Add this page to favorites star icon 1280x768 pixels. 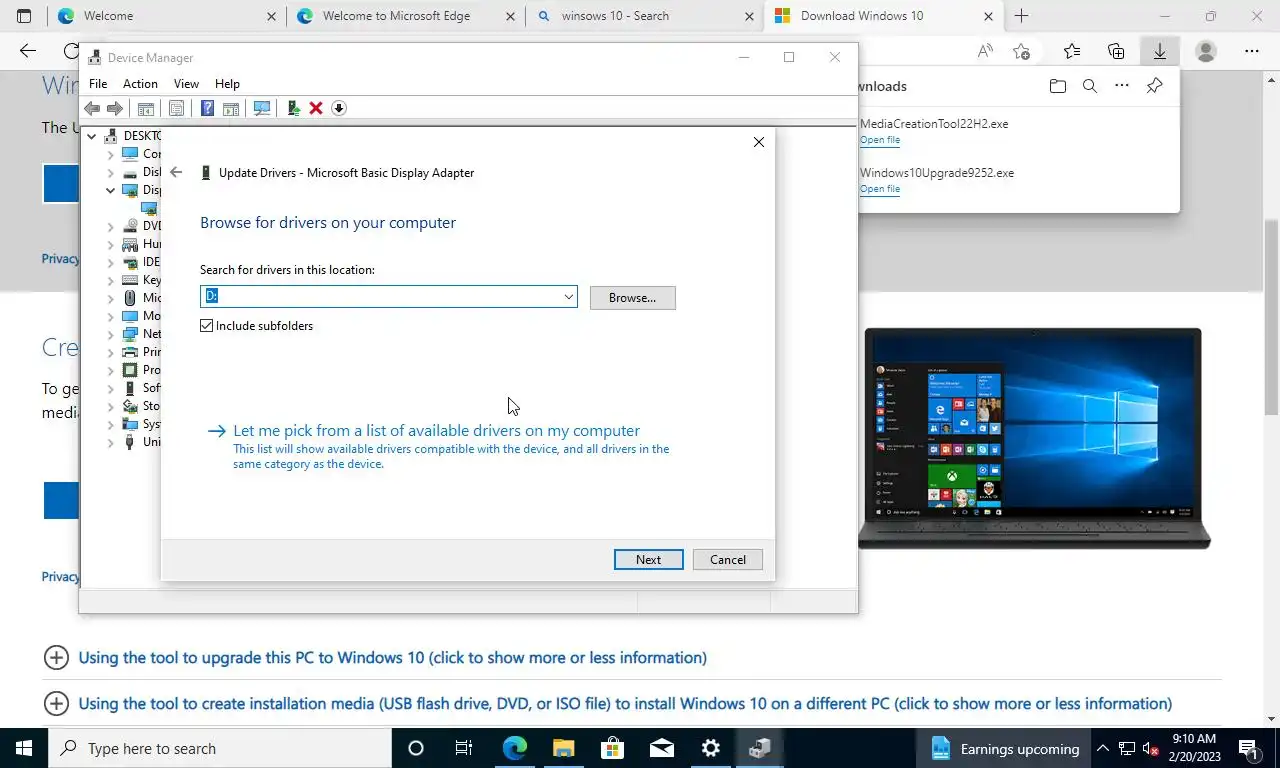coord(1021,51)
